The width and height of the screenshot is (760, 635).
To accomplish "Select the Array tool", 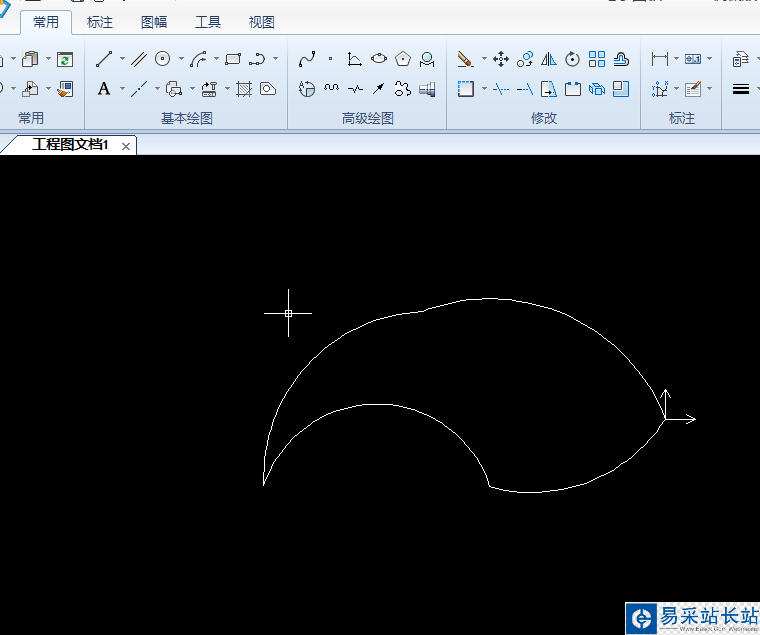I will [x=597, y=59].
